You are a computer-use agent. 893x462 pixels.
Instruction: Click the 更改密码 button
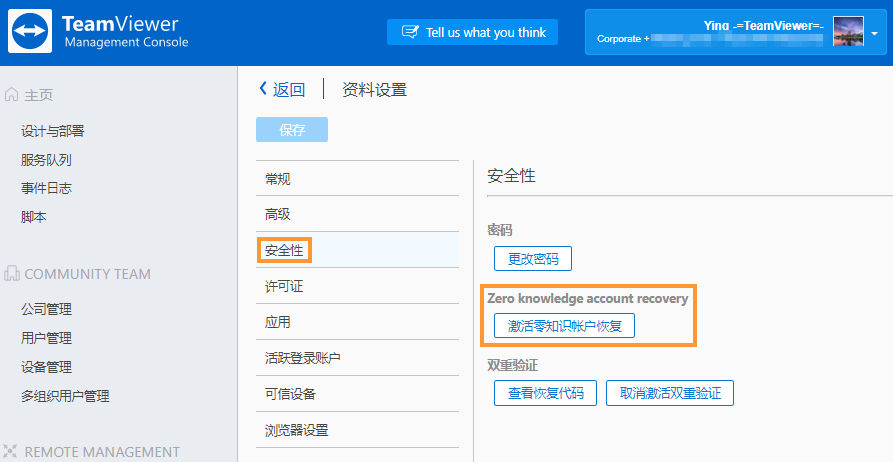click(532, 259)
